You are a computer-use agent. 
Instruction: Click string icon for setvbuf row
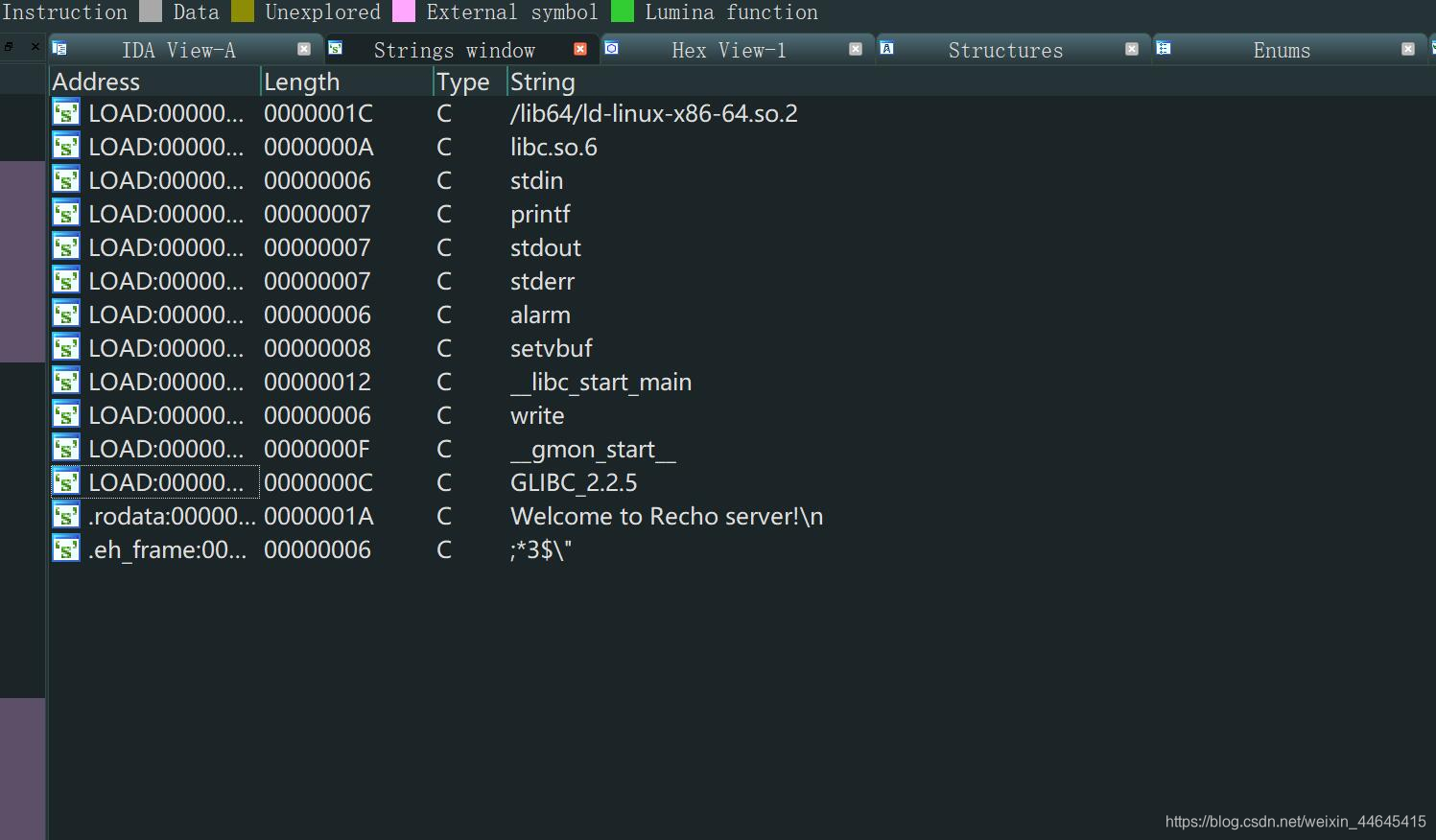point(66,348)
